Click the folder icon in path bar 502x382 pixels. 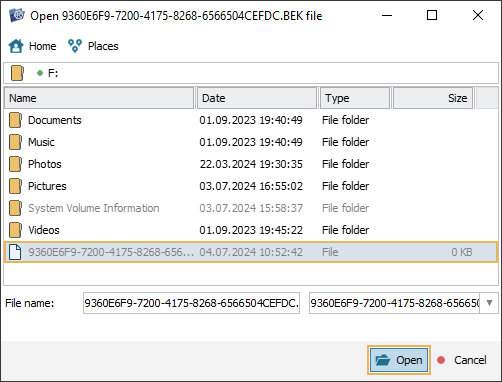17,73
